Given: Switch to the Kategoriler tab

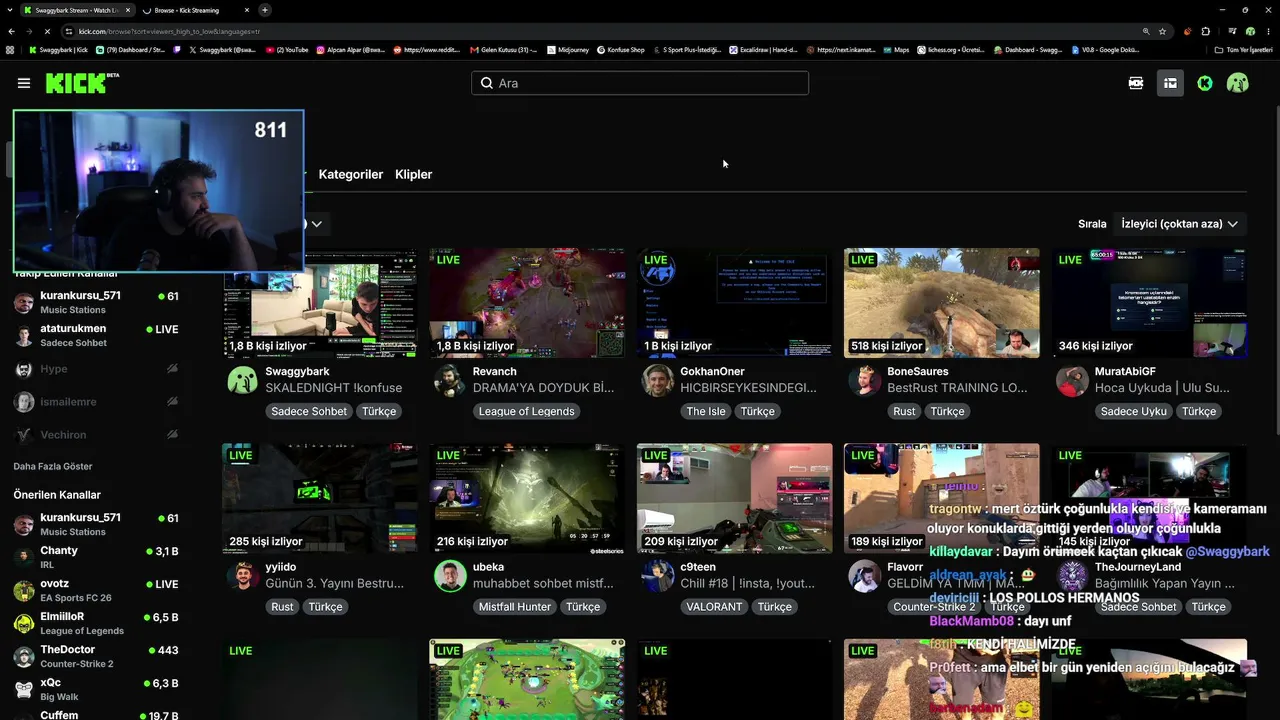Looking at the screenshot, I should (351, 174).
